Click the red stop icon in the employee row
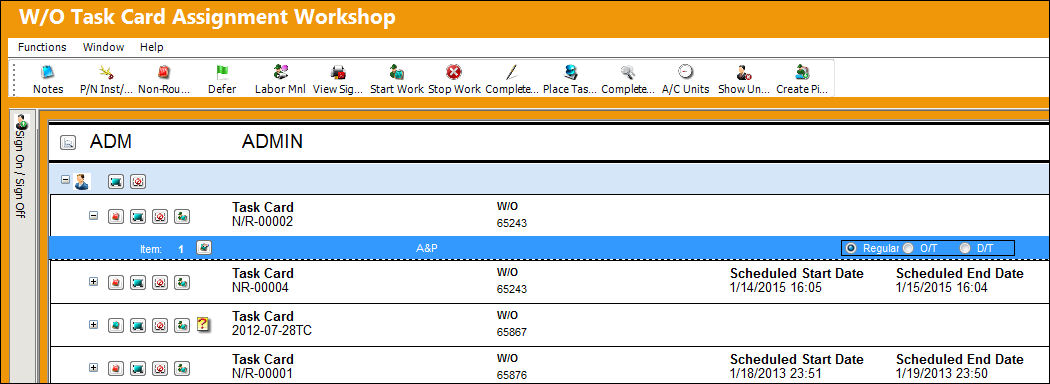The image size is (1050, 384). point(138,182)
